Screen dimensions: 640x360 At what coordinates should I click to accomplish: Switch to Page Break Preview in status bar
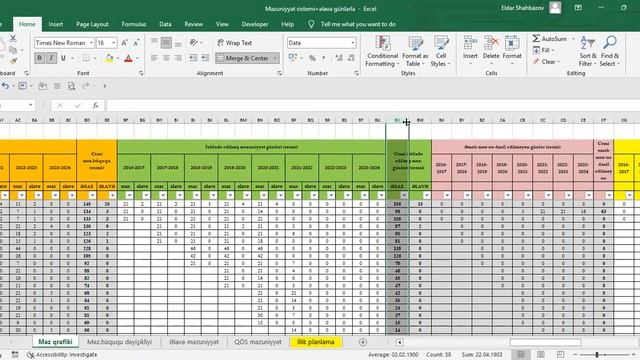[x=560, y=355]
